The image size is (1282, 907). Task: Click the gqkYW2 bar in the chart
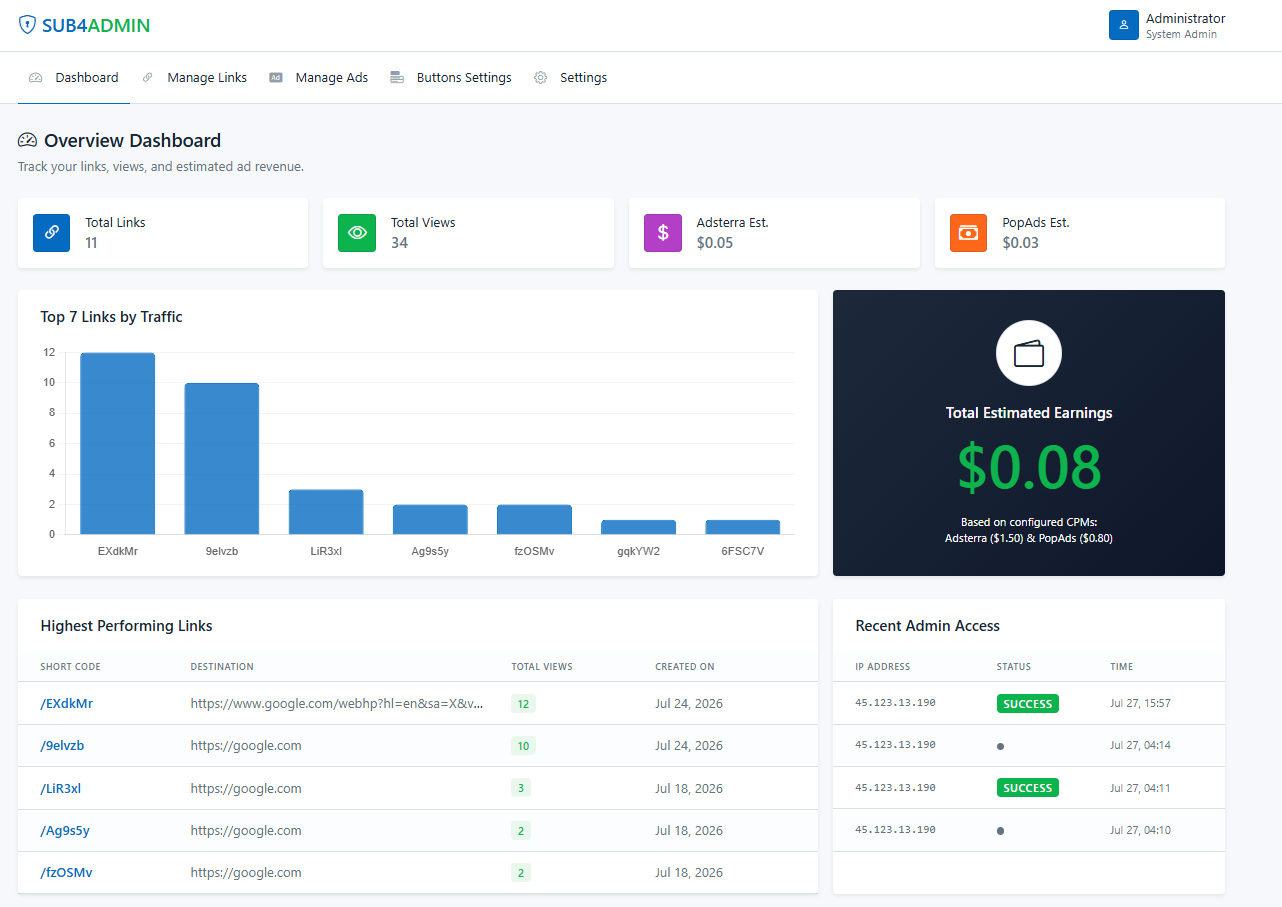tap(638, 527)
